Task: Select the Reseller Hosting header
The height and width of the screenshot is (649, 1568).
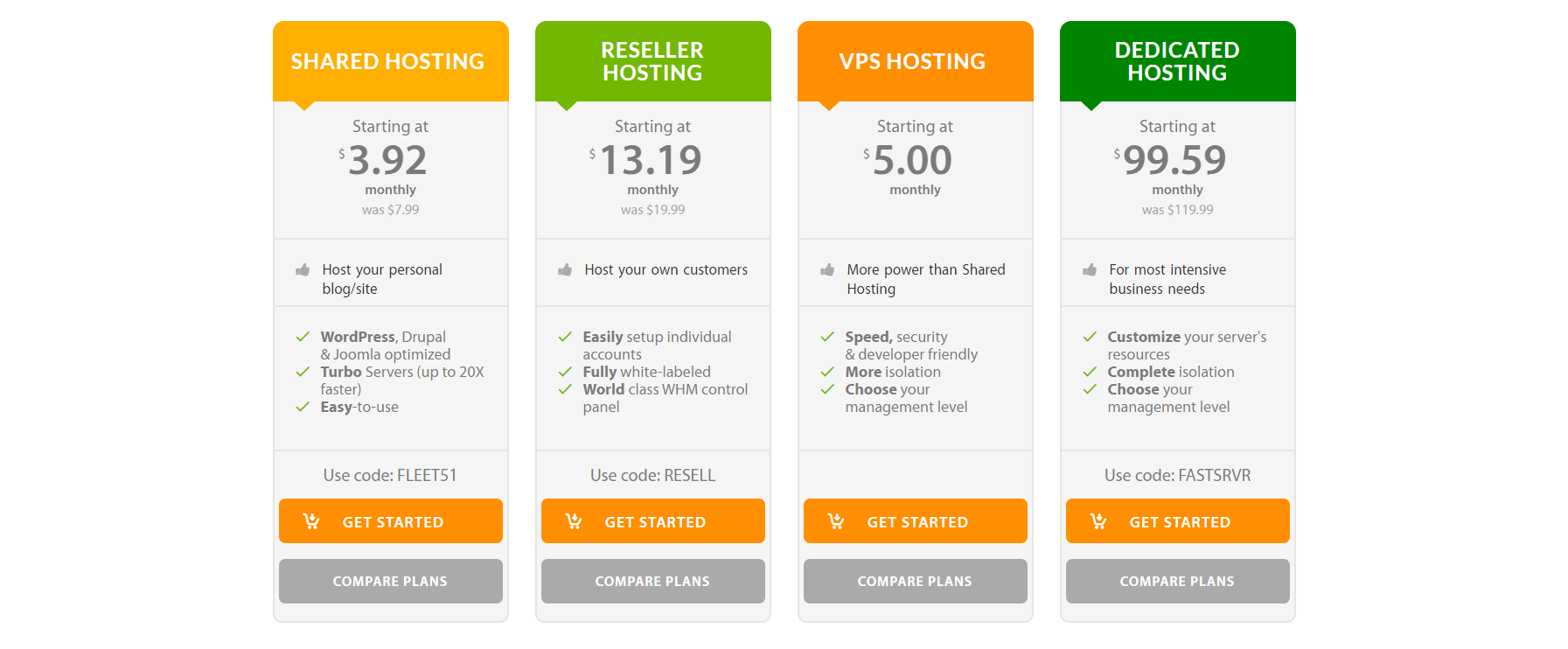Action: [653, 61]
